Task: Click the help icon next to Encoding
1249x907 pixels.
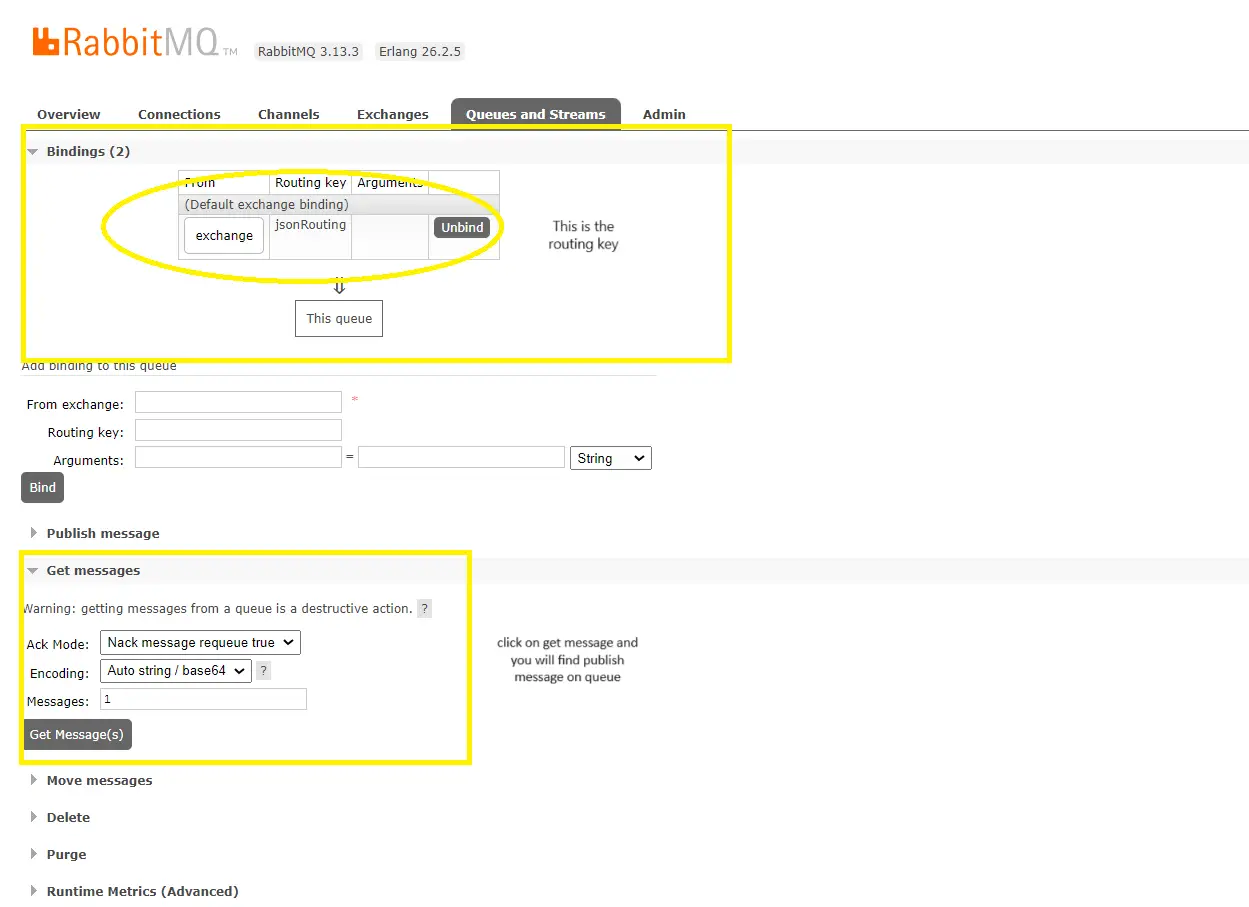Action: [x=263, y=671]
